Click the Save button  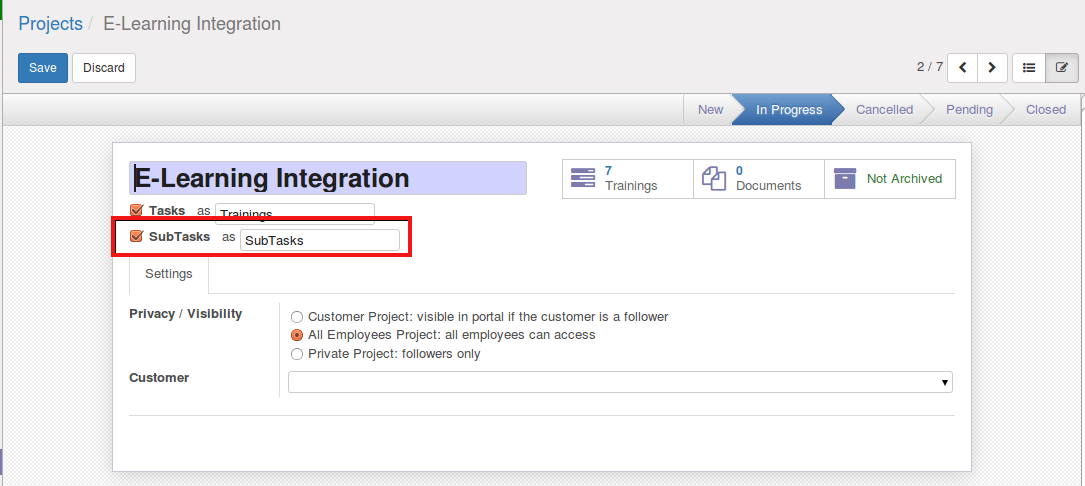pyautogui.click(x=43, y=68)
